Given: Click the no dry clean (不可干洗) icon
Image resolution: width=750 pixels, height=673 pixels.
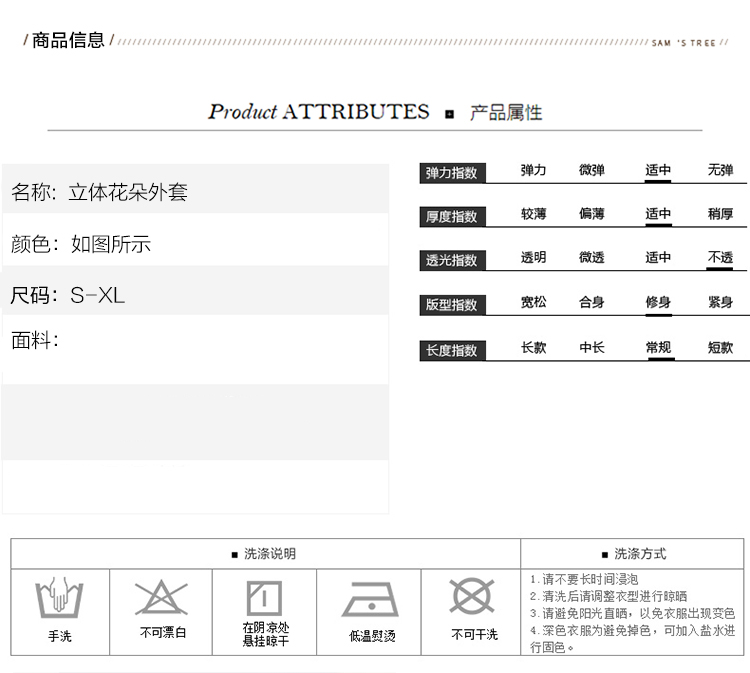Looking at the screenshot, I should tap(473, 598).
